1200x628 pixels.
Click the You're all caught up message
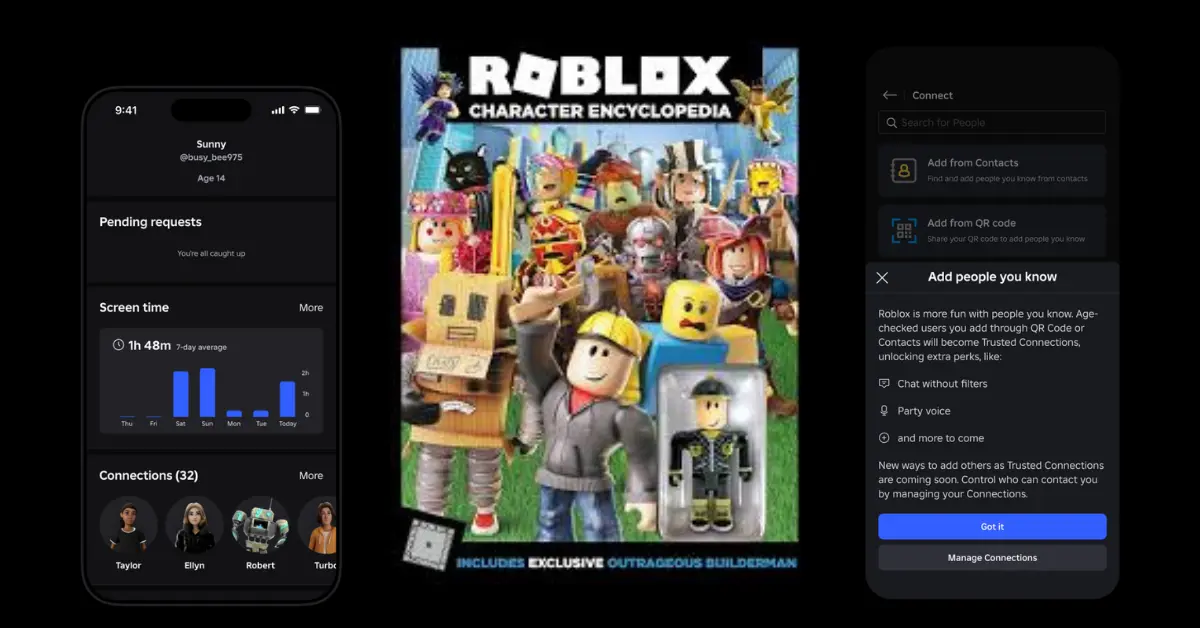pyautogui.click(x=211, y=254)
